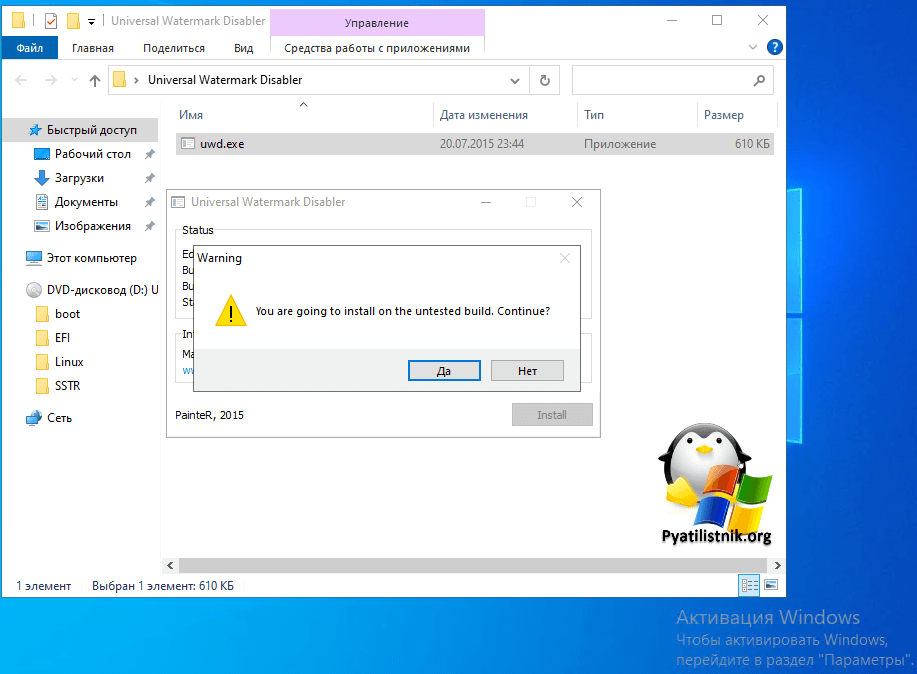Click the pin icon beside Документы

[150, 202]
